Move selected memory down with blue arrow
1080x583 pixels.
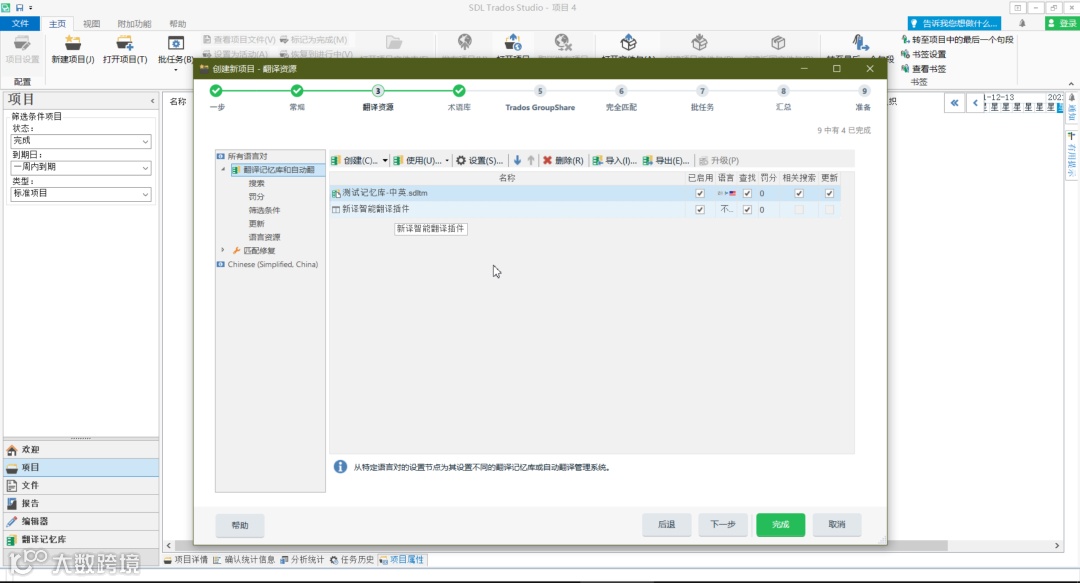point(517,160)
